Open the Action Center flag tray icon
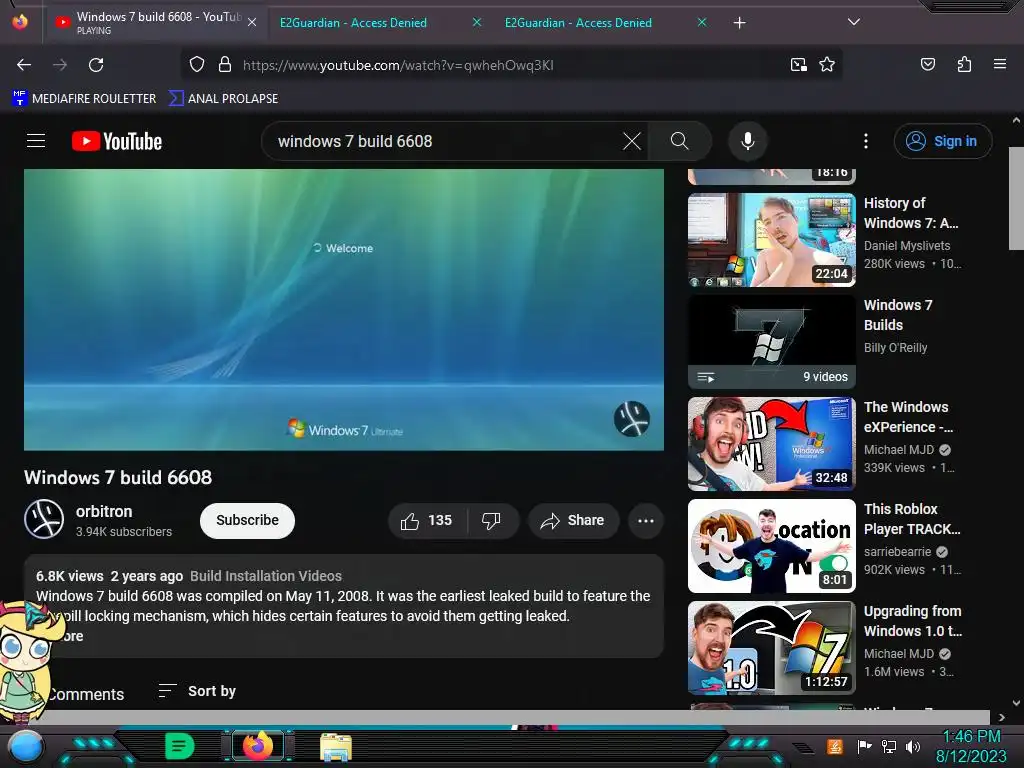 pyautogui.click(x=864, y=746)
